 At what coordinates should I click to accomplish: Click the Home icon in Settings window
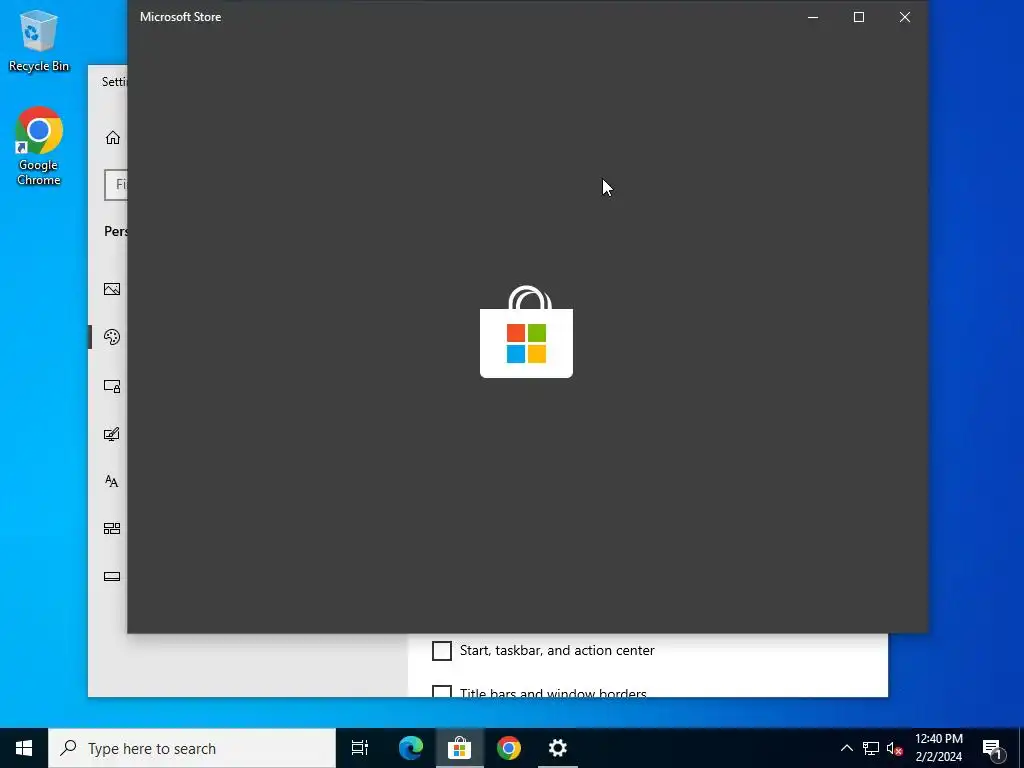click(113, 138)
